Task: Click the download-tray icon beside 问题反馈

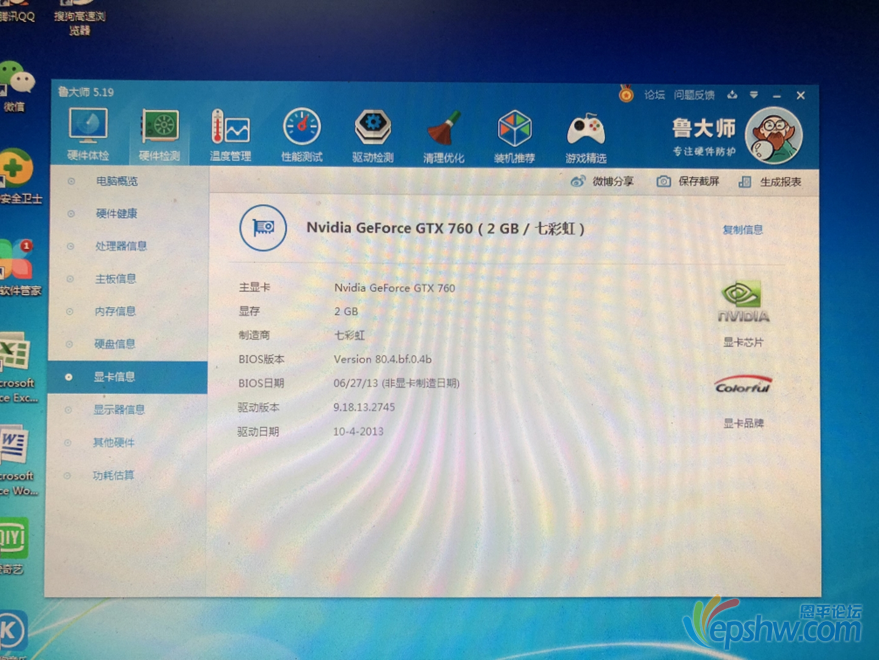Action: tap(732, 95)
